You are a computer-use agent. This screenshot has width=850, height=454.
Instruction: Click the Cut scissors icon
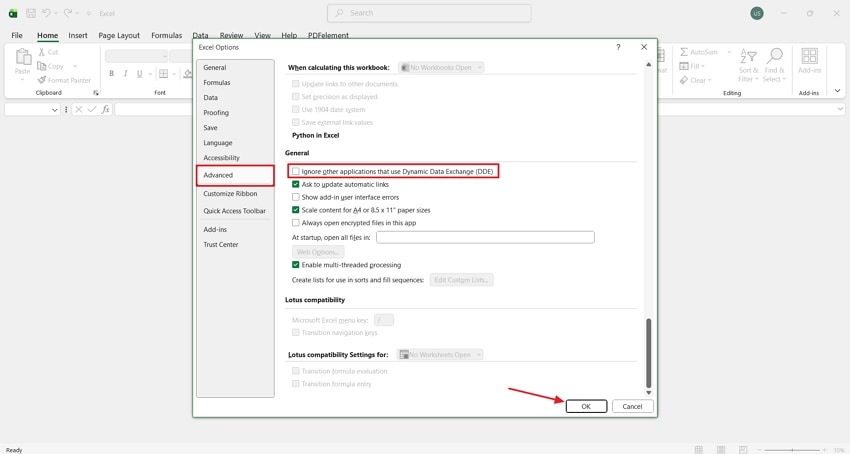(41, 52)
